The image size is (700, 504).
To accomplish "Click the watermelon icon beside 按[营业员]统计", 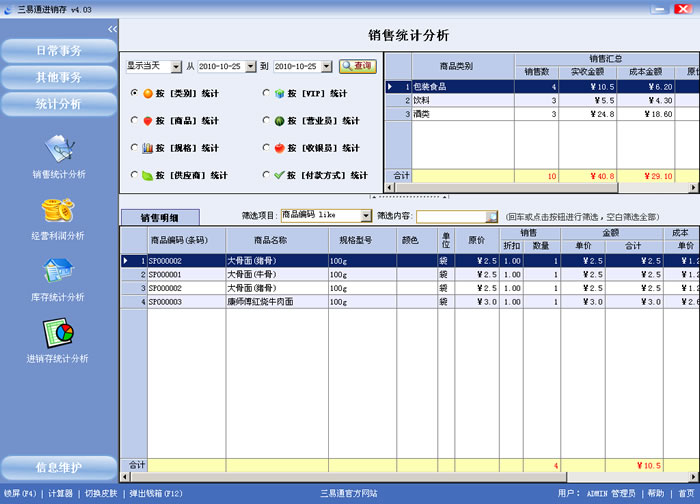I will (x=279, y=121).
